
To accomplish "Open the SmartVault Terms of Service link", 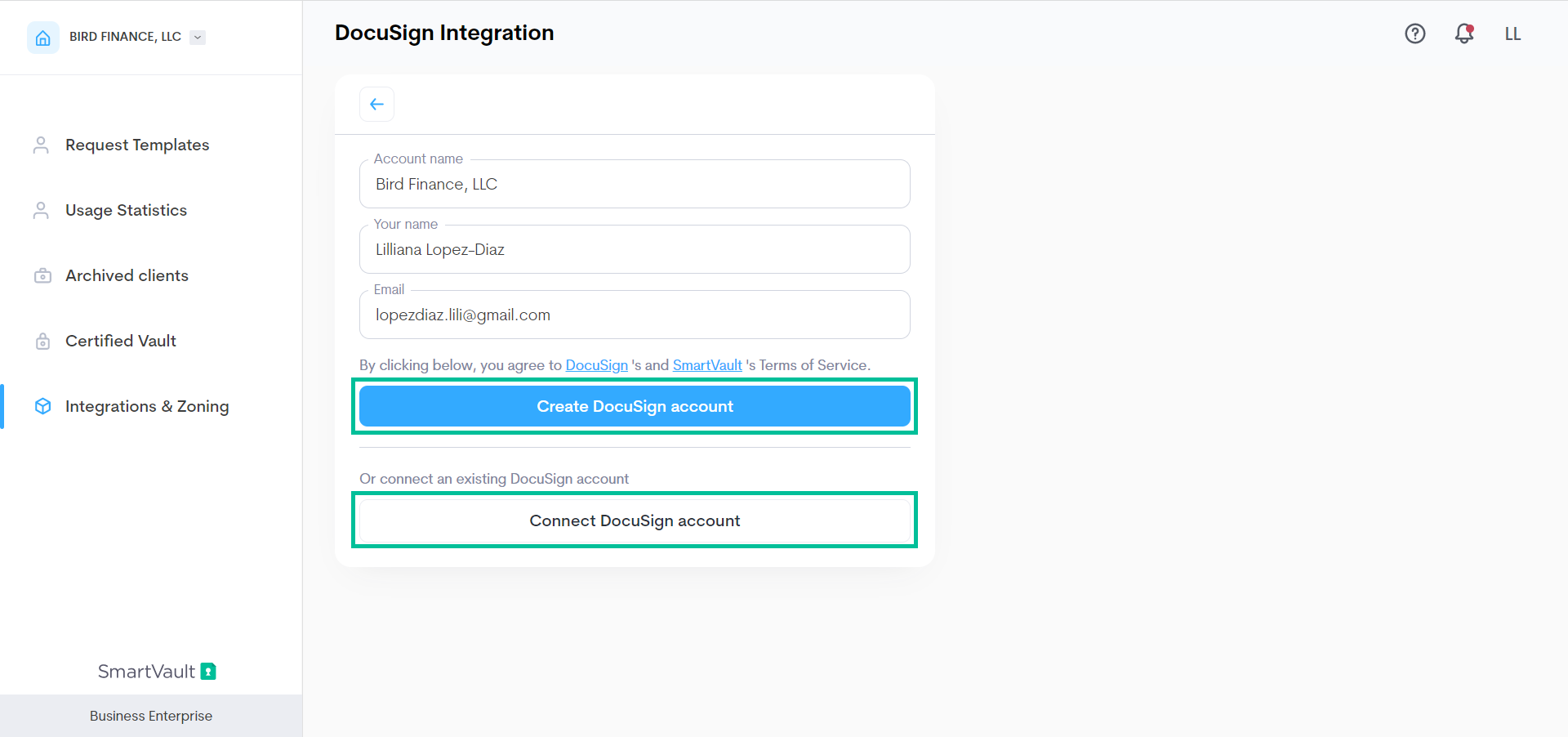I will 707,365.
